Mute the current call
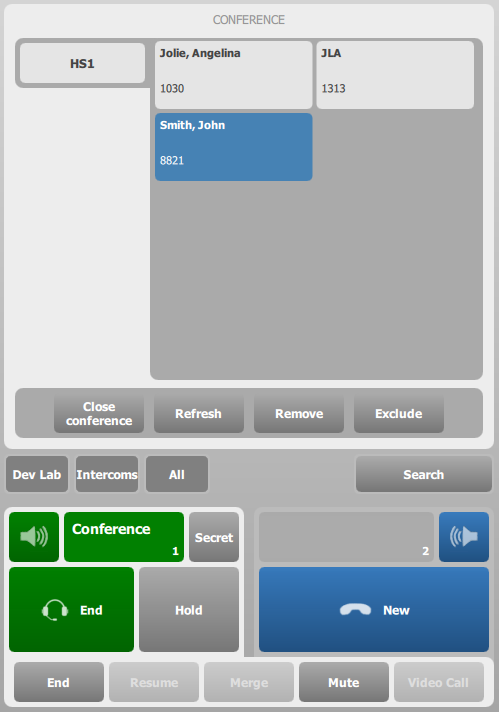Viewport: 499px width, 712px height. pyautogui.click(x=344, y=682)
